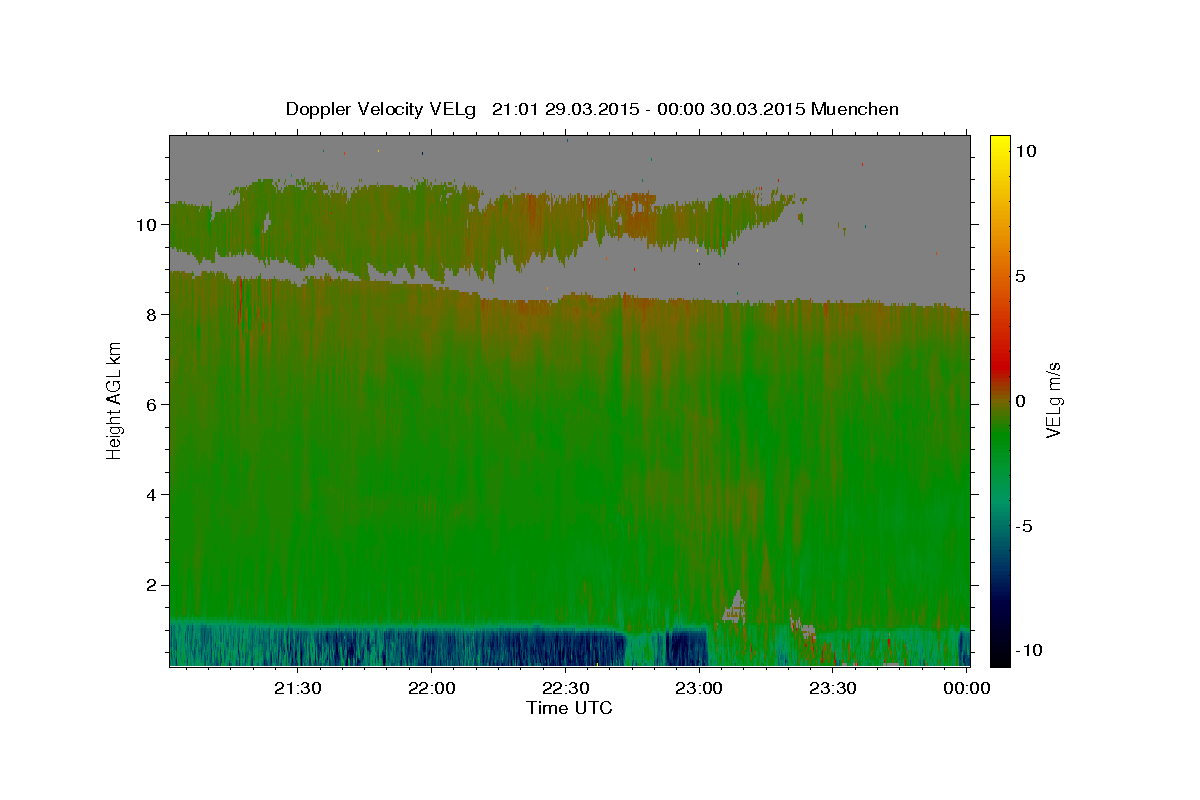Click the 00:00 time tick label
1200x800 pixels.
(966, 688)
